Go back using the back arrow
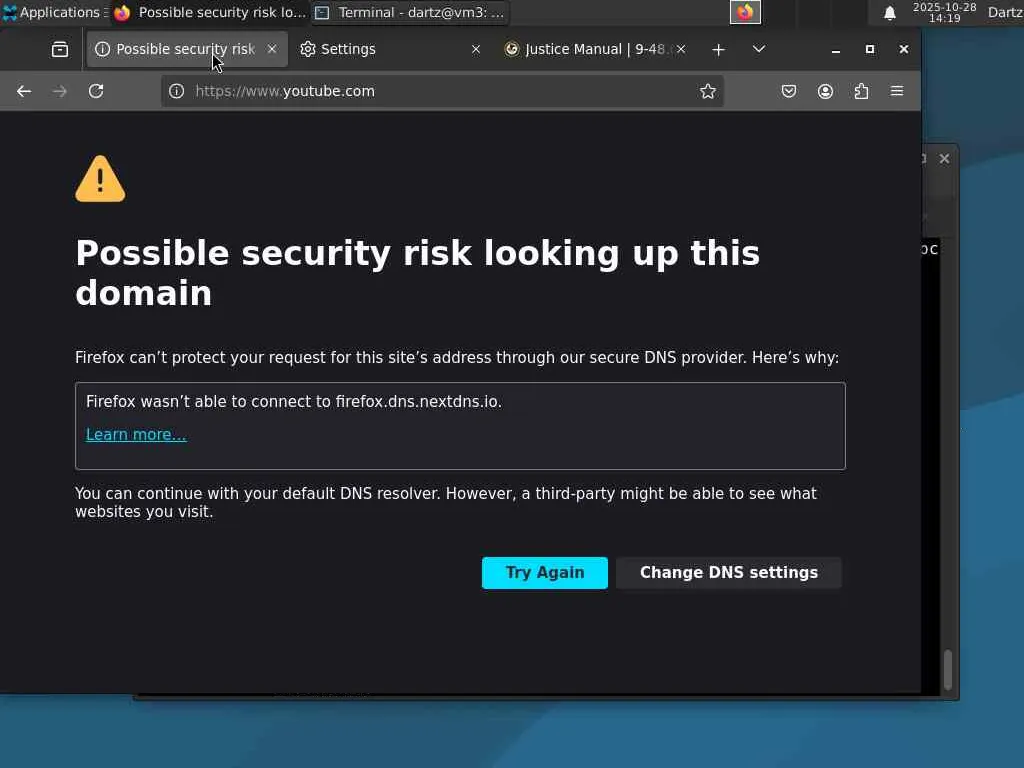The height and width of the screenshot is (768, 1024). (24, 91)
